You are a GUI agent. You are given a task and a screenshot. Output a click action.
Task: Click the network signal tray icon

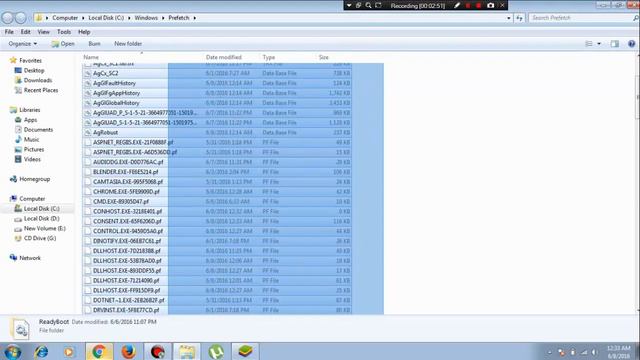(584, 352)
